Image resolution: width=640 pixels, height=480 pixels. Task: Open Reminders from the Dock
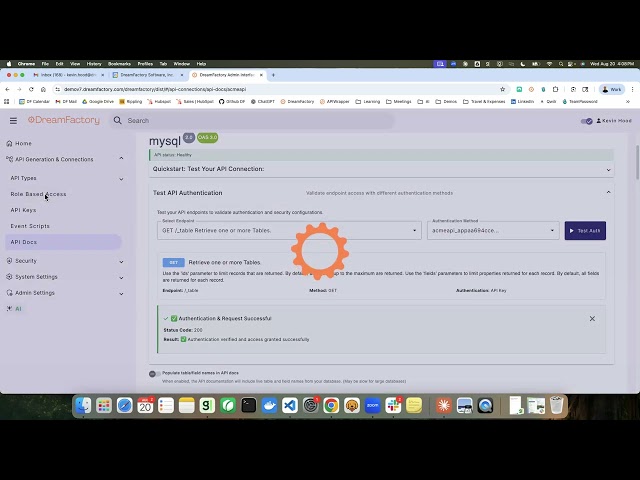[x=166, y=405]
